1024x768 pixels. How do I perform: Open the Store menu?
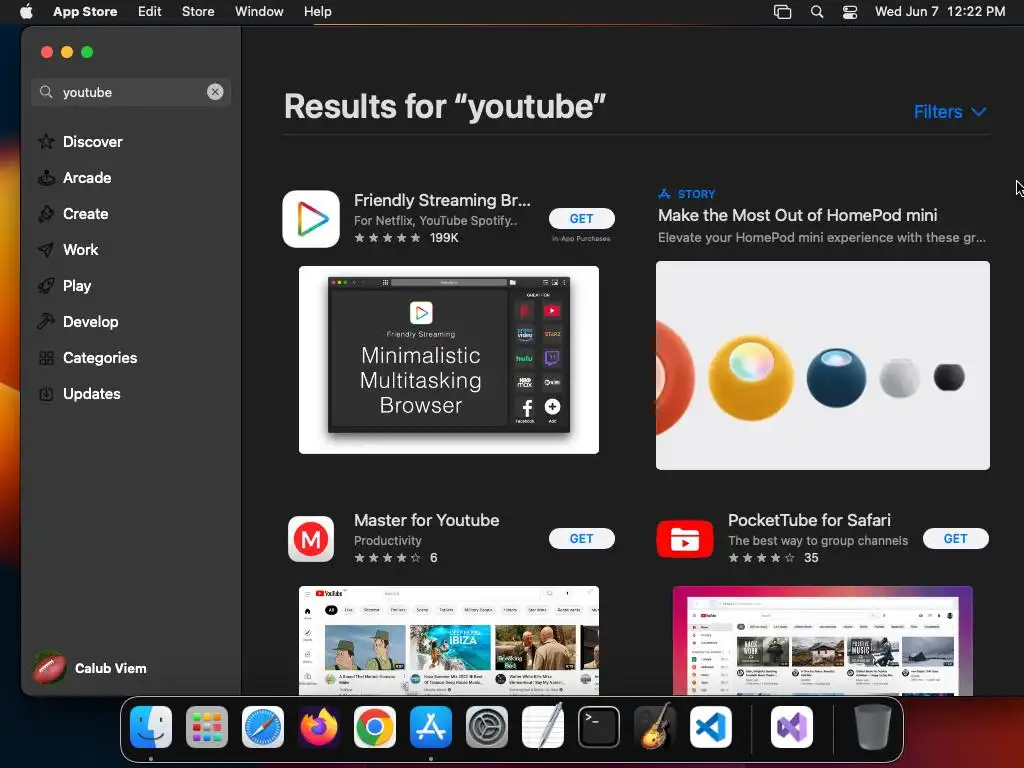198,11
